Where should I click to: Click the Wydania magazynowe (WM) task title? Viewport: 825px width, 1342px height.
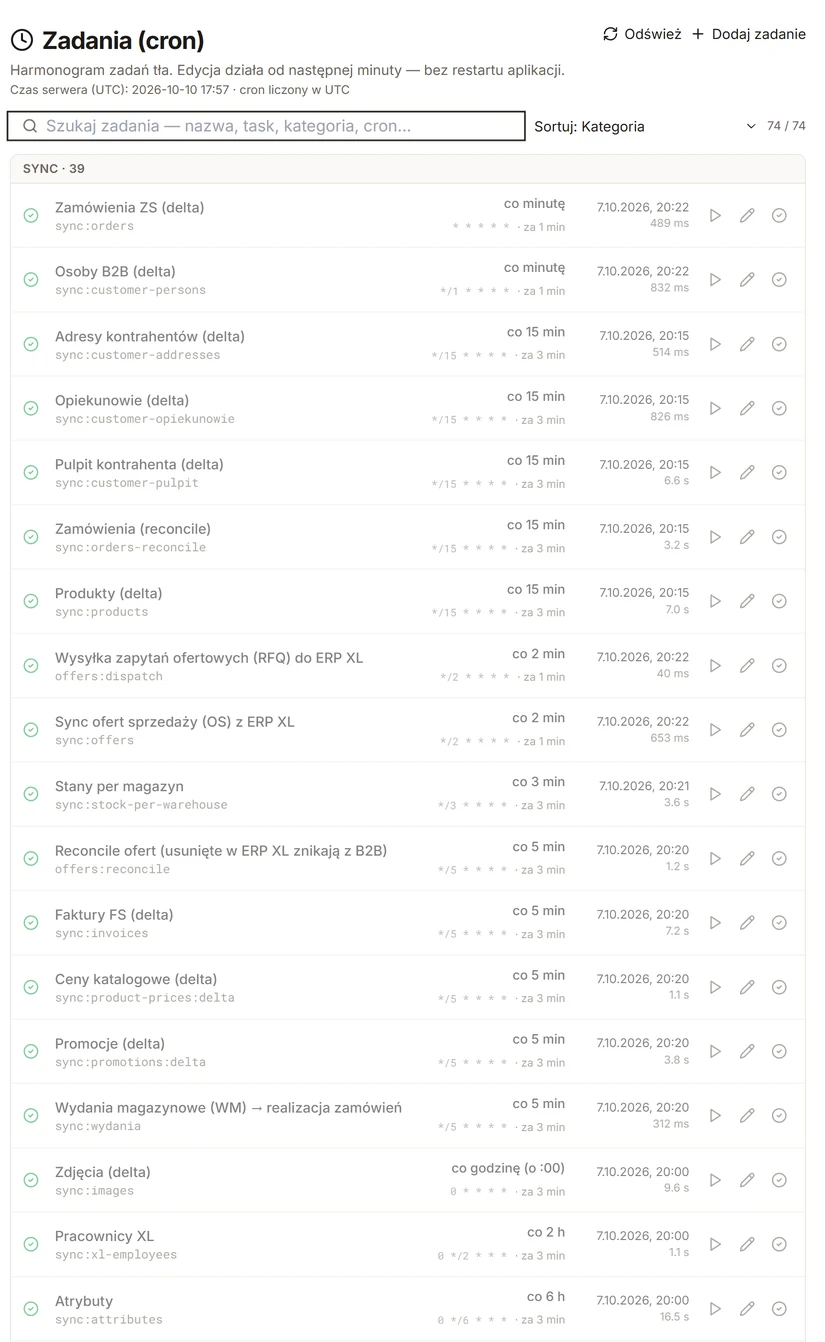pos(228,1108)
